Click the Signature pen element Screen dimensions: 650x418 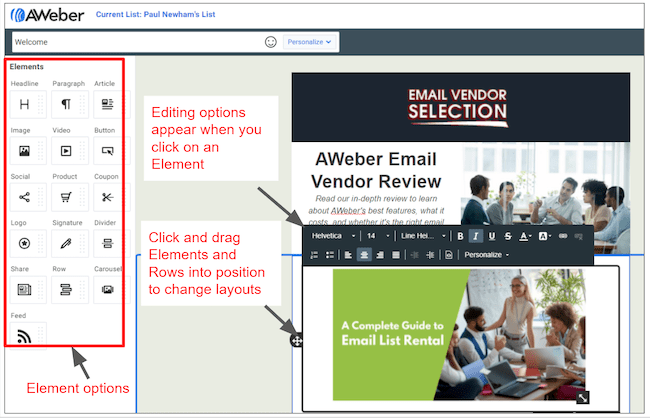pyautogui.click(x=66, y=243)
